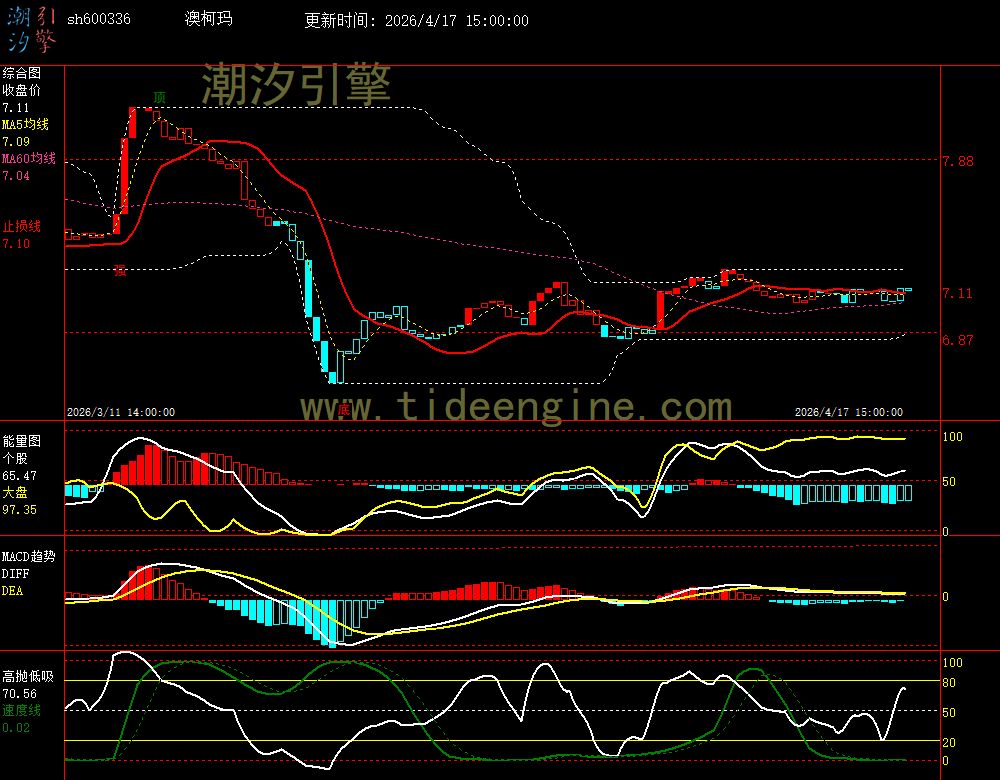Click the 2026/4/17 15:00:00 timeline label

tap(849, 411)
